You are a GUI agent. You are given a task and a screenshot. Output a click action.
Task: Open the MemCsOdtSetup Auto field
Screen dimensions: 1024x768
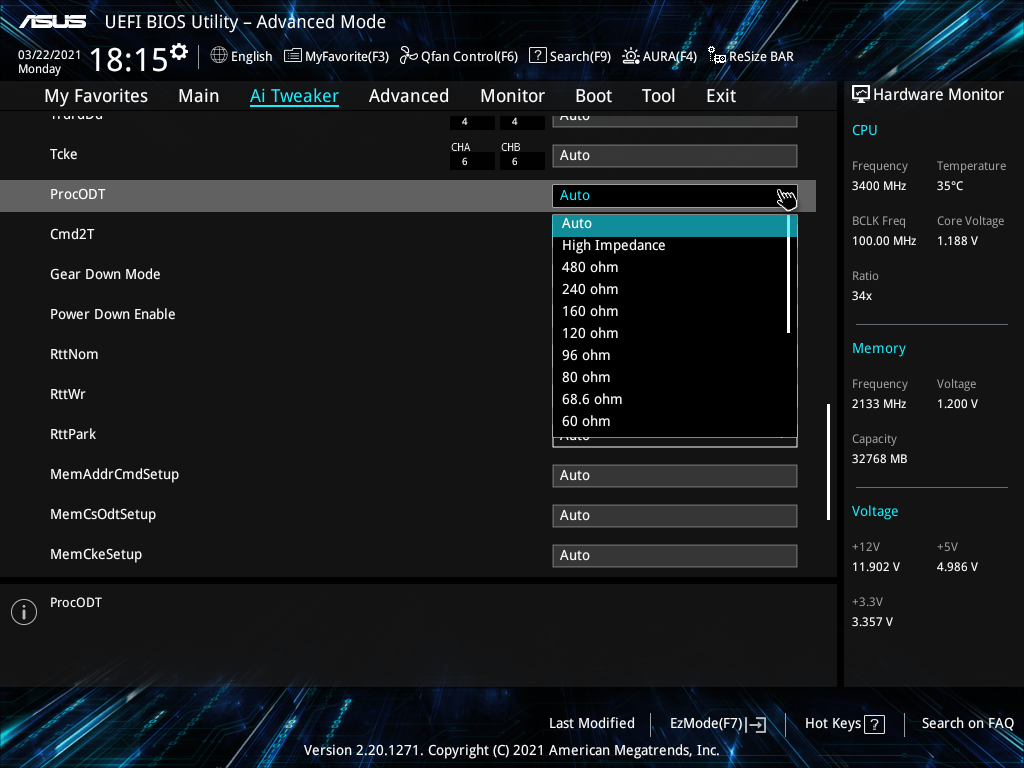(675, 515)
